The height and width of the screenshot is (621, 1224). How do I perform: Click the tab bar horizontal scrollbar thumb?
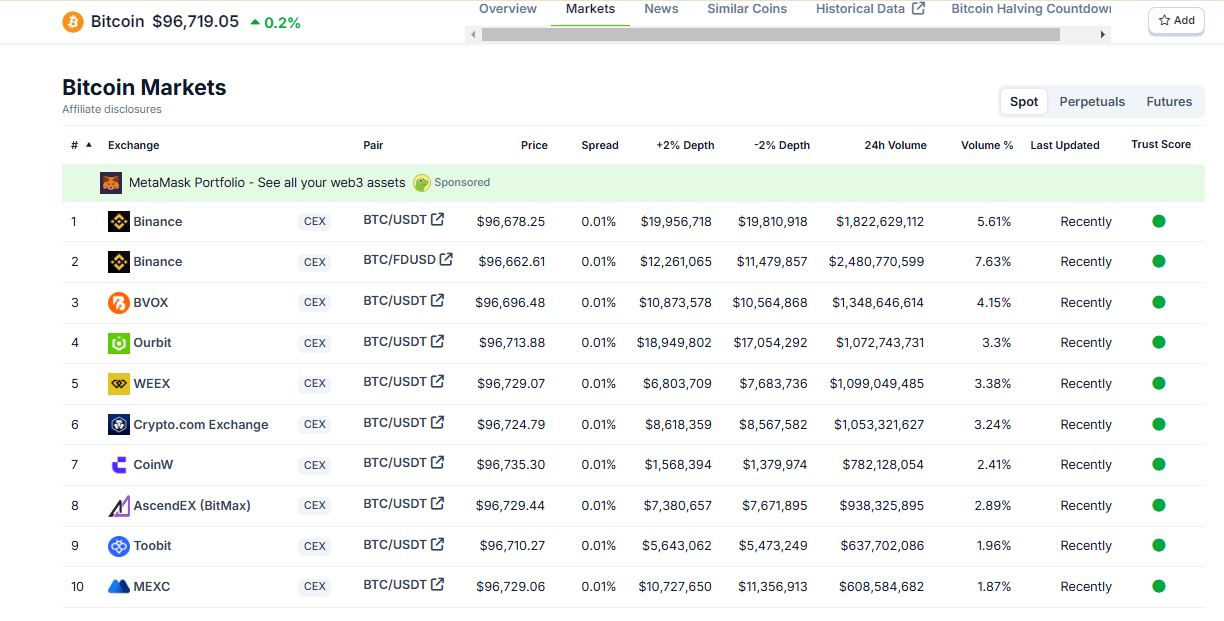(x=770, y=34)
